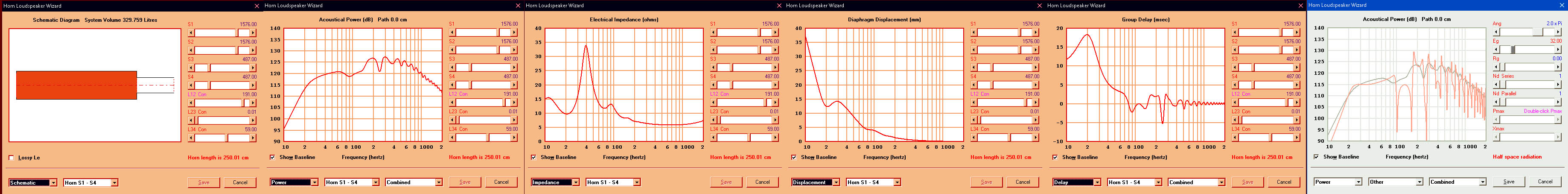Screen dimensions: 1568x194
Task: Click Ang slider left arrow in grey Power window
Action: point(1496,32)
